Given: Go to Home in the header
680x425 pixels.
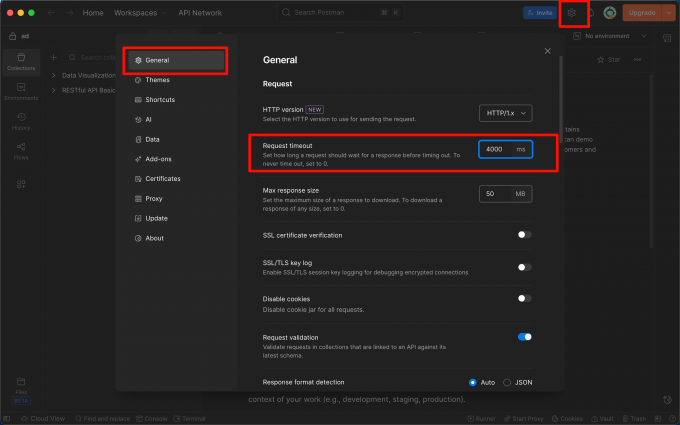Looking at the screenshot, I should [93, 13].
